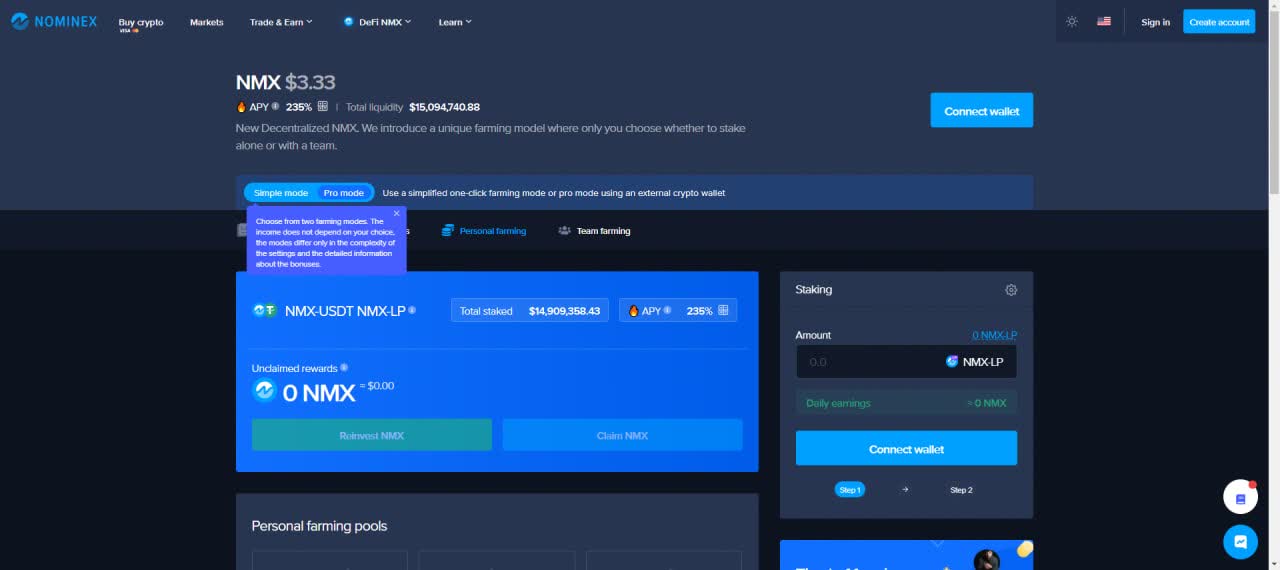Viewport: 1280px width, 570px height.
Task: Expand the Learn menu
Action: pos(455,22)
